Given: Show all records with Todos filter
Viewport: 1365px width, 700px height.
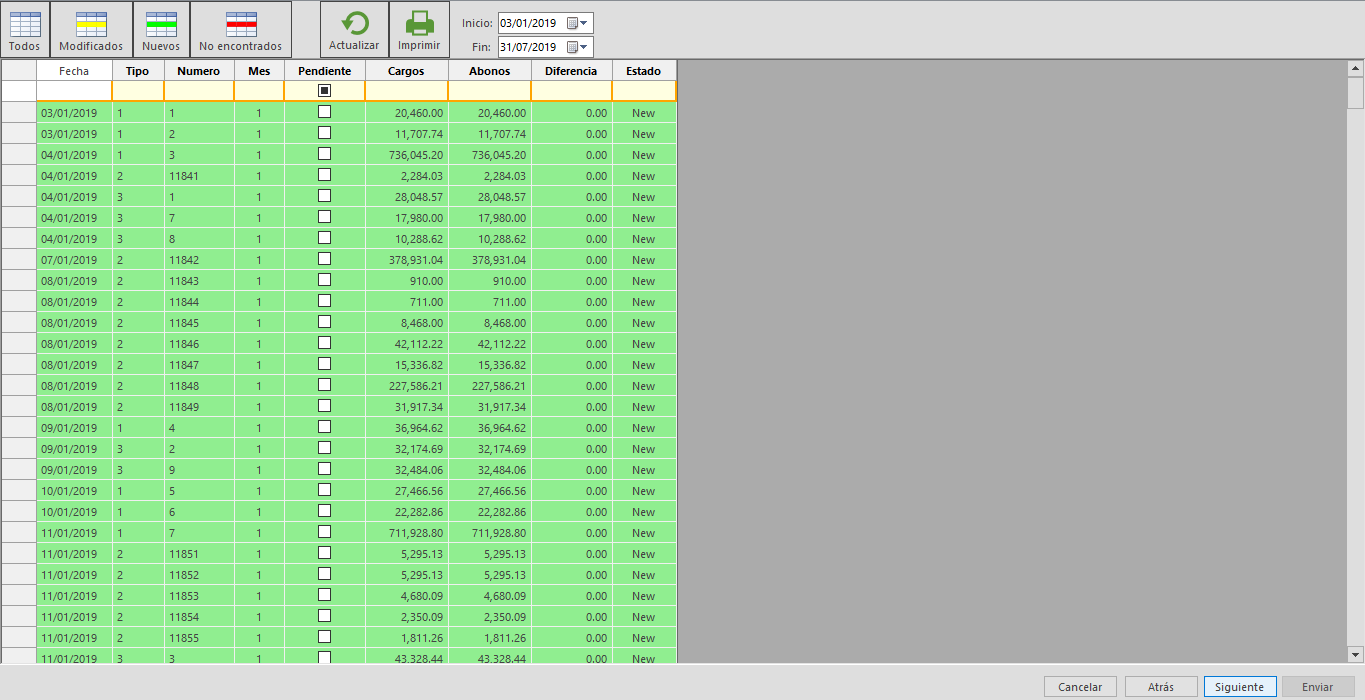Looking at the screenshot, I should click(x=24, y=30).
